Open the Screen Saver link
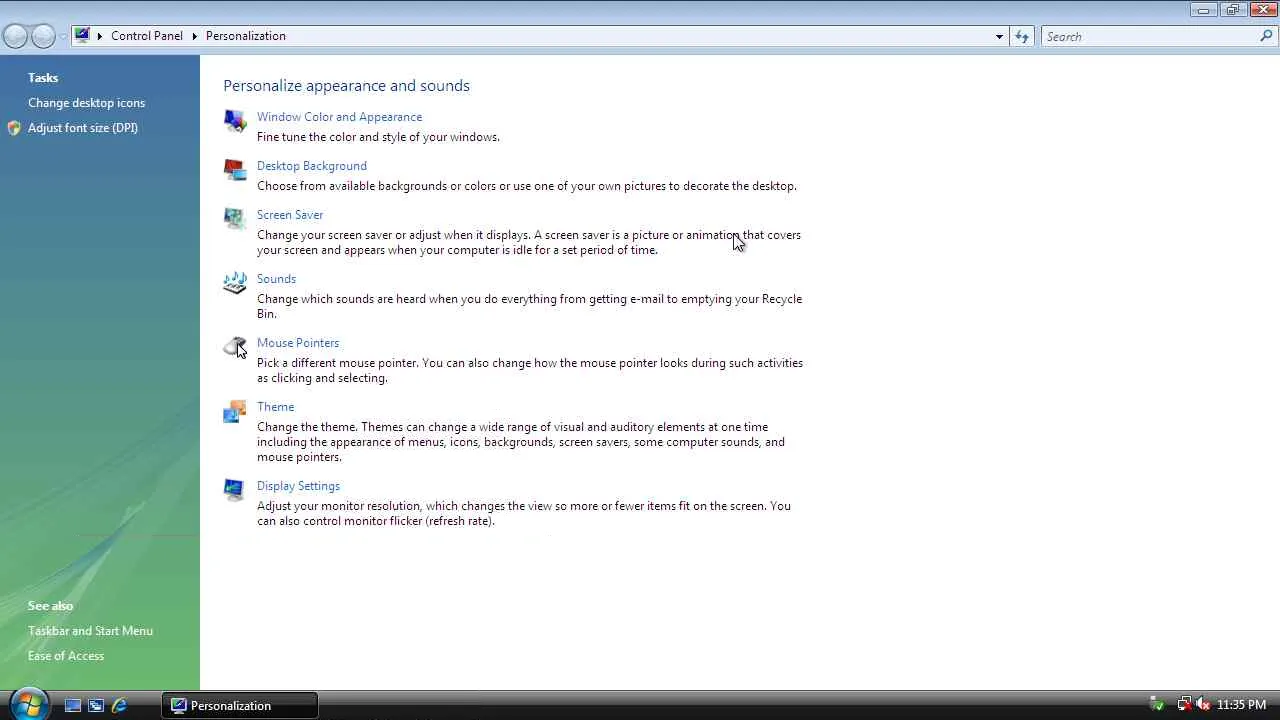The width and height of the screenshot is (1280, 720). [290, 215]
